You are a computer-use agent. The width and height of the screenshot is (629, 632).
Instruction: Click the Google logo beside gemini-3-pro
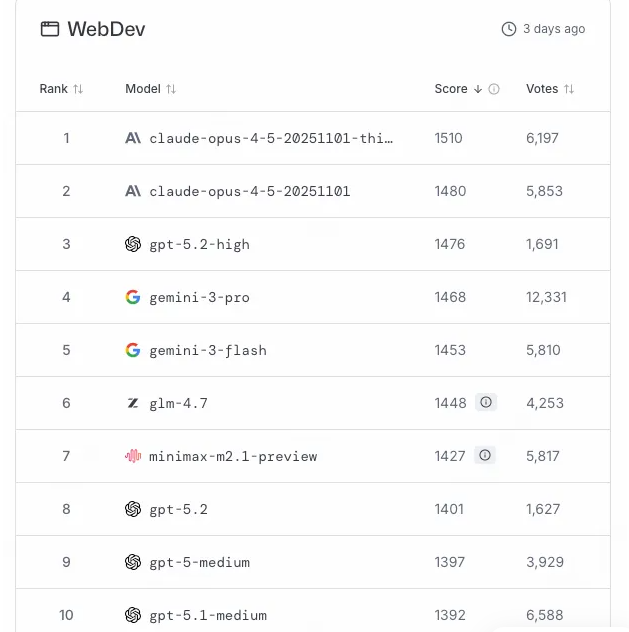(133, 297)
